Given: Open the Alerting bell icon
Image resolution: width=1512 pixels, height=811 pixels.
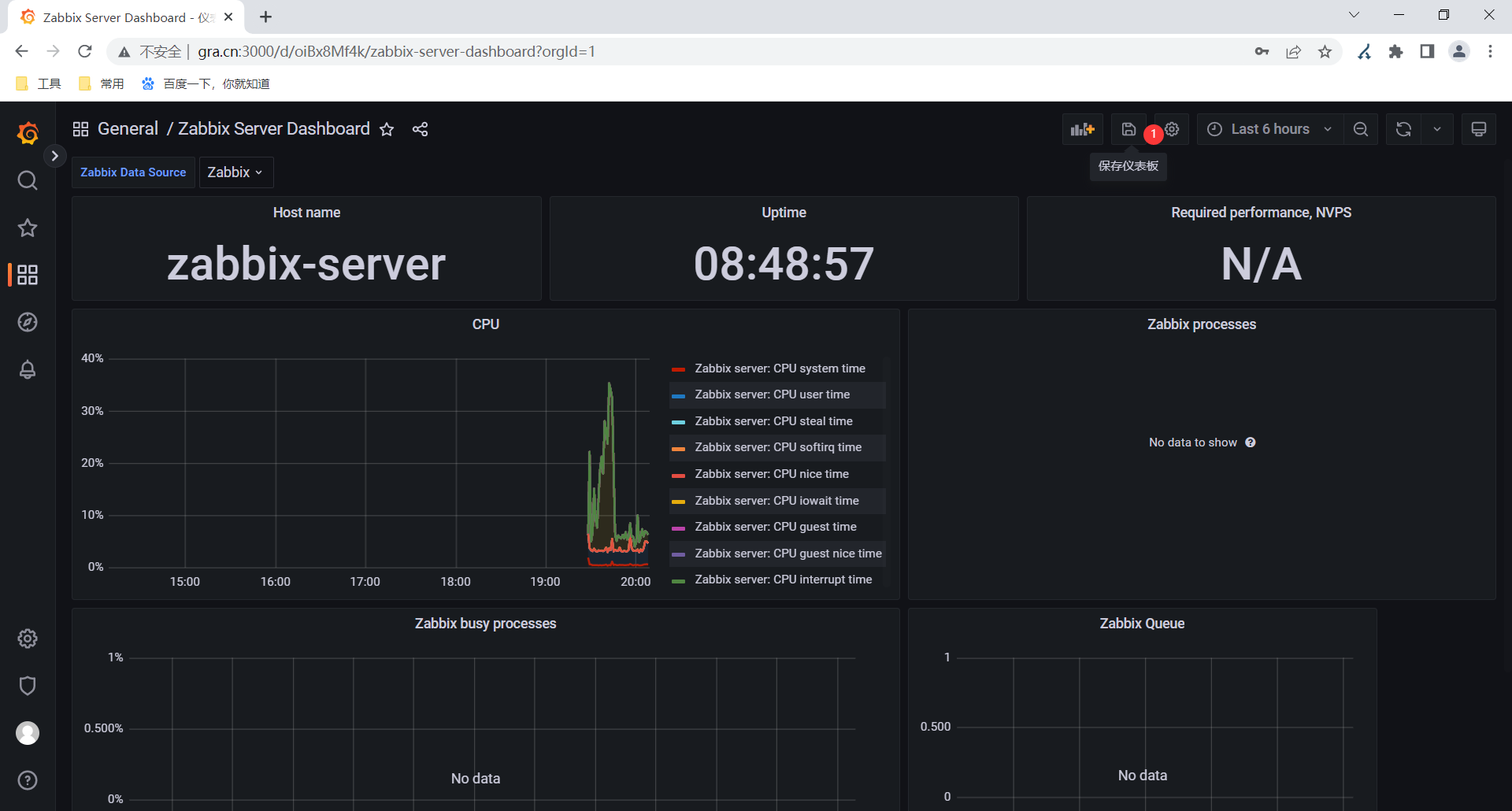Looking at the screenshot, I should pos(28,369).
